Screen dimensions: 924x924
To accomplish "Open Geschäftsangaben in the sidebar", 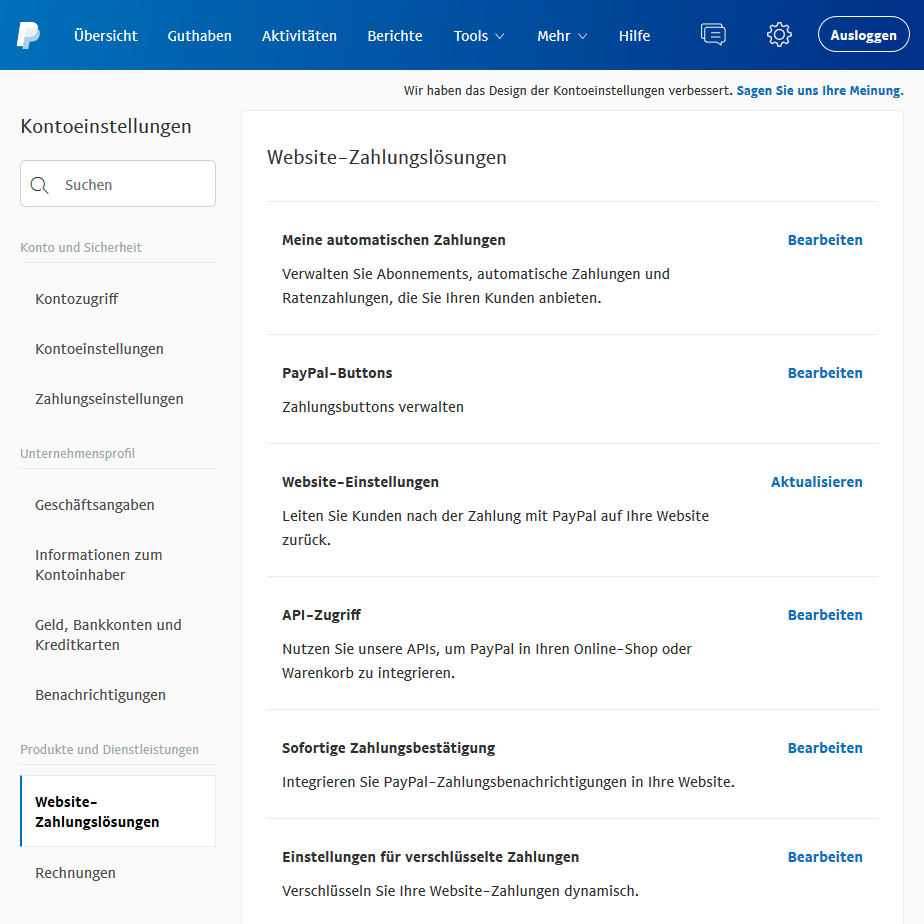I will pos(94,505).
